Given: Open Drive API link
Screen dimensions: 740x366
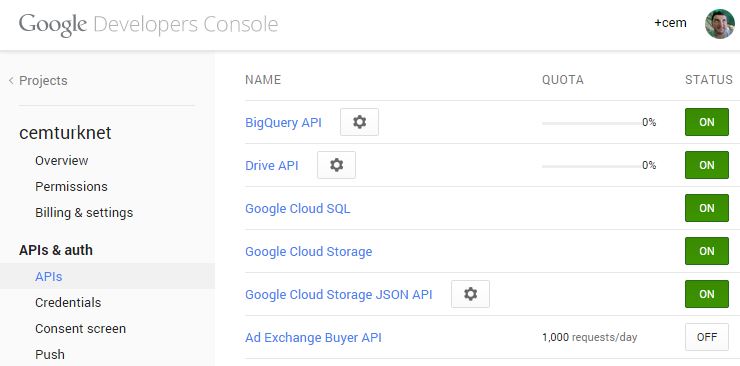Looking at the screenshot, I should [x=272, y=166].
